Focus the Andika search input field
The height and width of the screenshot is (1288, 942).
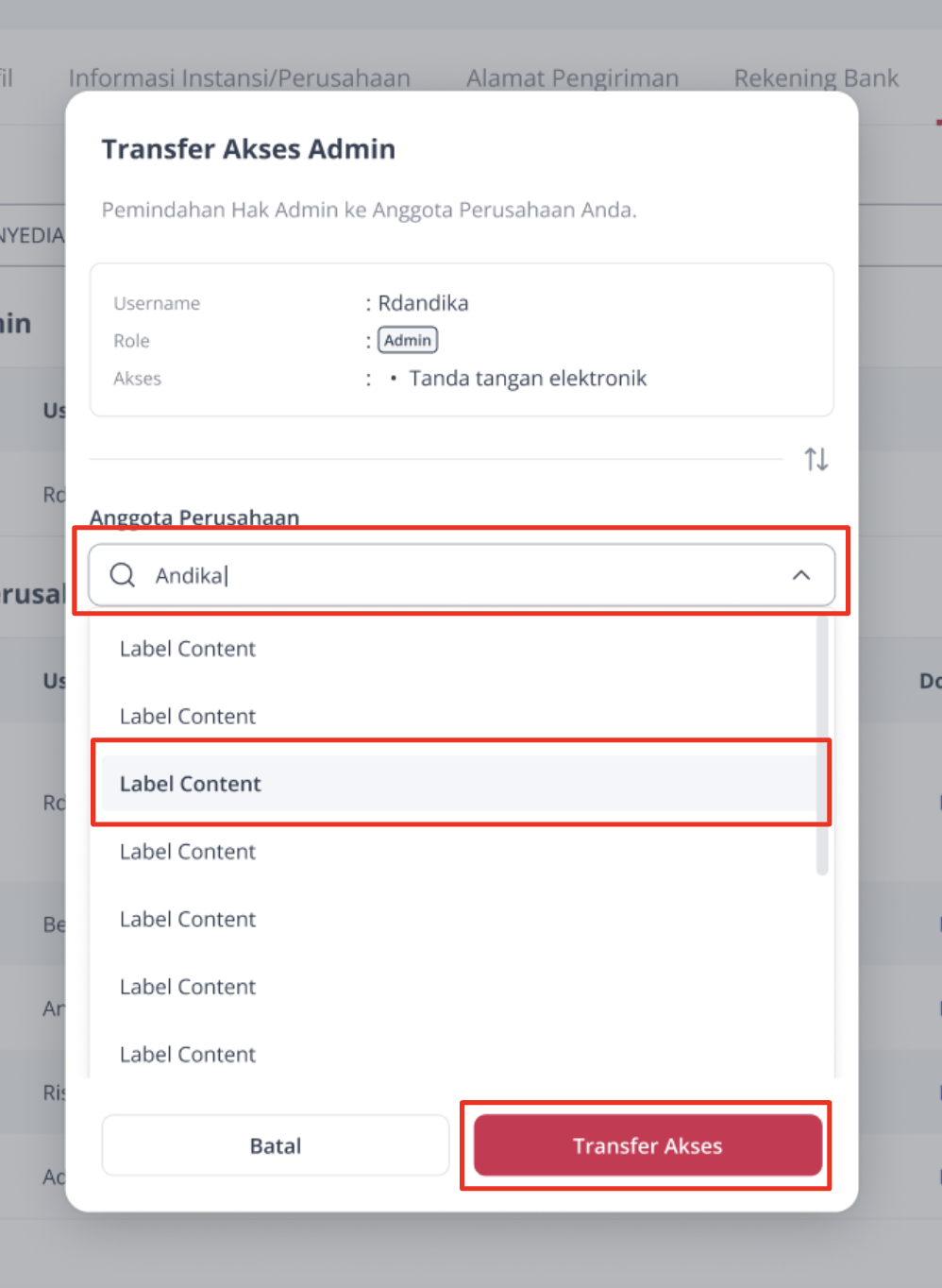[453, 575]
